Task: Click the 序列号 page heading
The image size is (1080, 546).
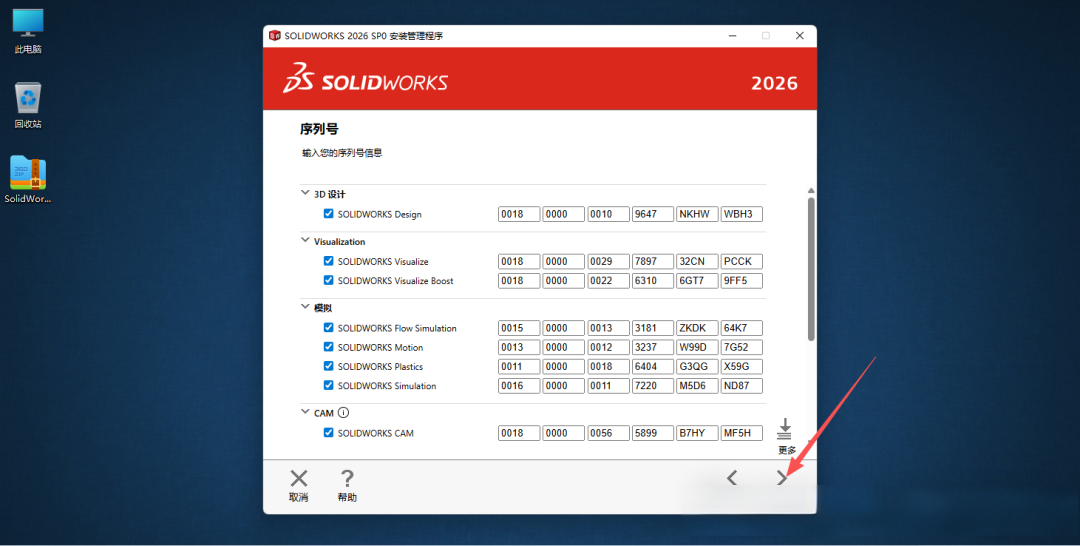Action: pyautogui.click(x=319, y=129)
